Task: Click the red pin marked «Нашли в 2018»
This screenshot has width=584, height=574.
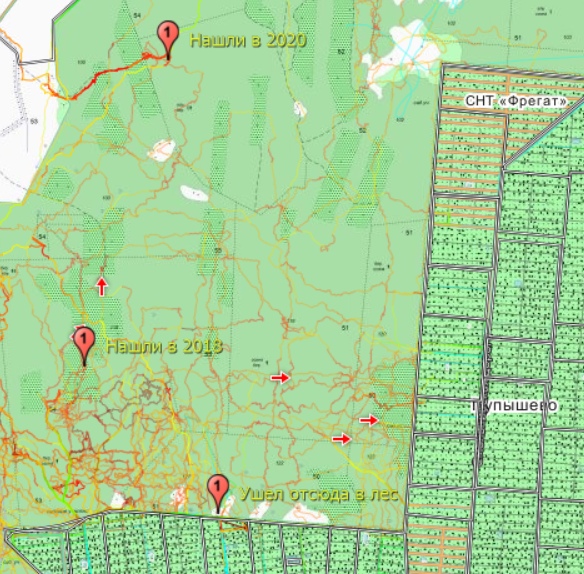Action: tap(84, 346)
